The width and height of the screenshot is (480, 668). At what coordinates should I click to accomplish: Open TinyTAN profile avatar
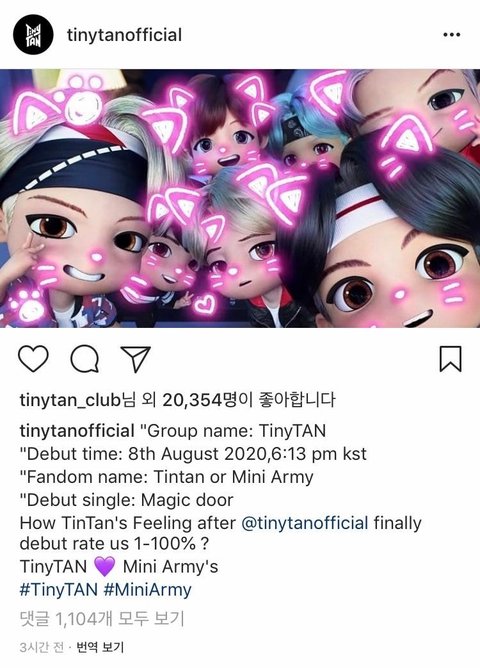pyautogui.click(x=33, y=35)
